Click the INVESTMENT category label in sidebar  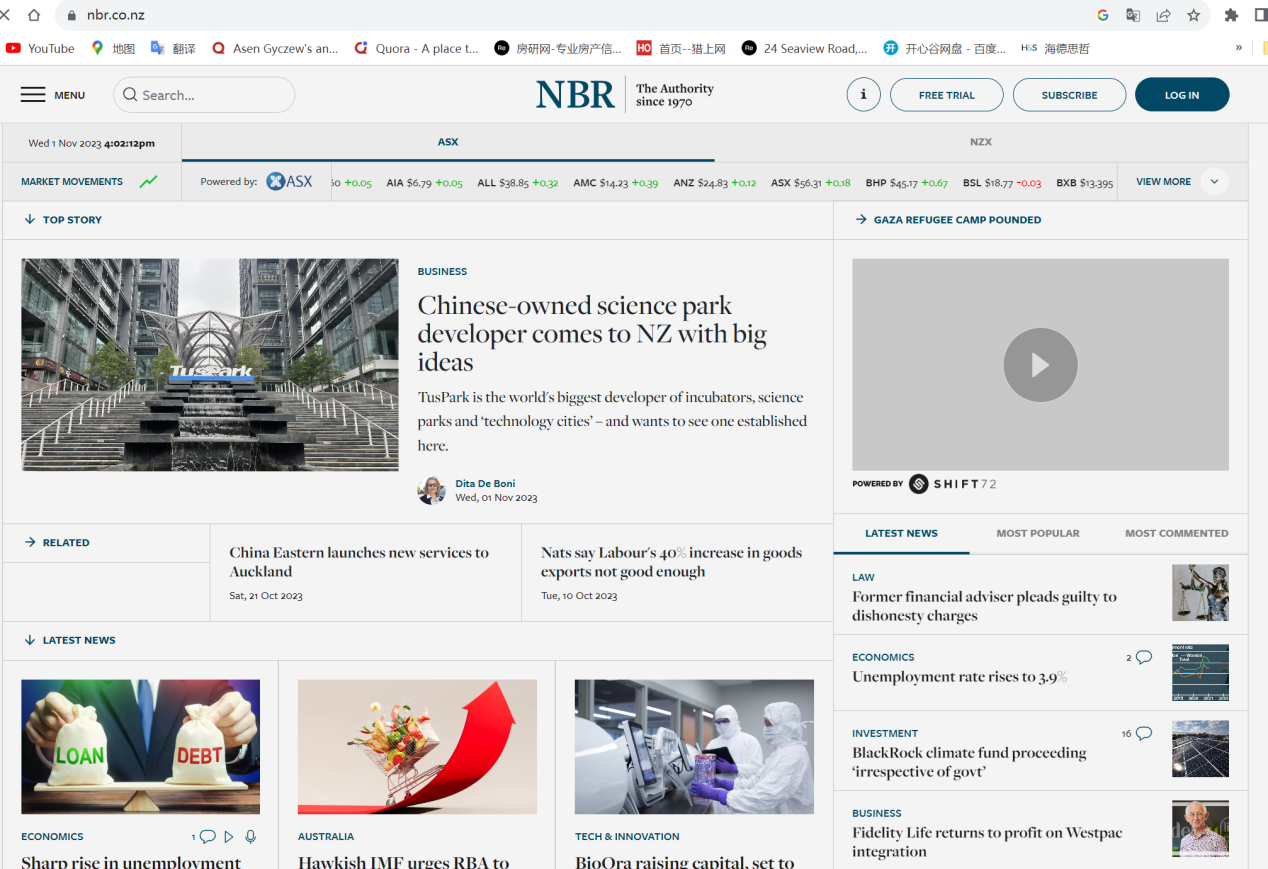885,734
